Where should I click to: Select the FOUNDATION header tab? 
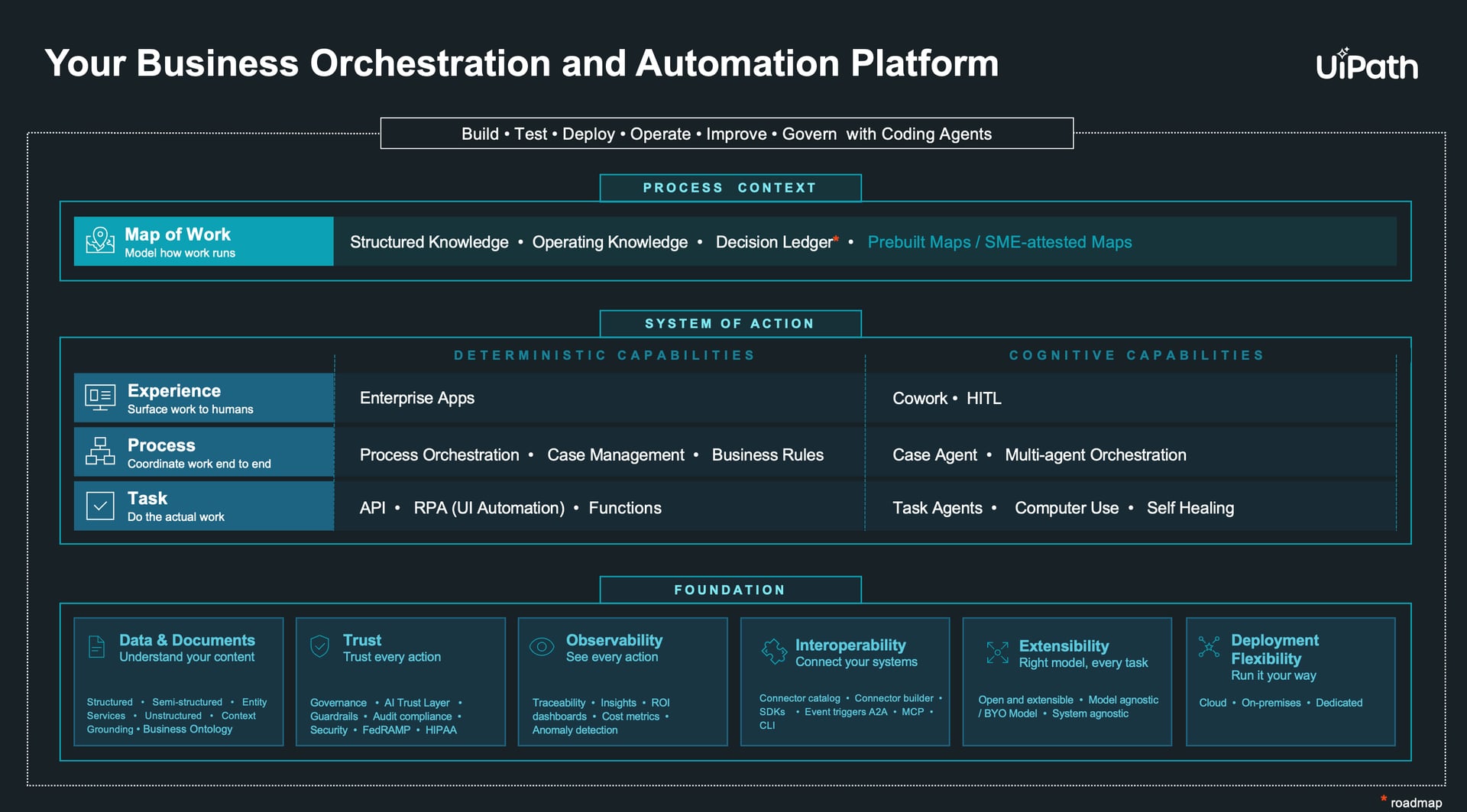point(730,590)
